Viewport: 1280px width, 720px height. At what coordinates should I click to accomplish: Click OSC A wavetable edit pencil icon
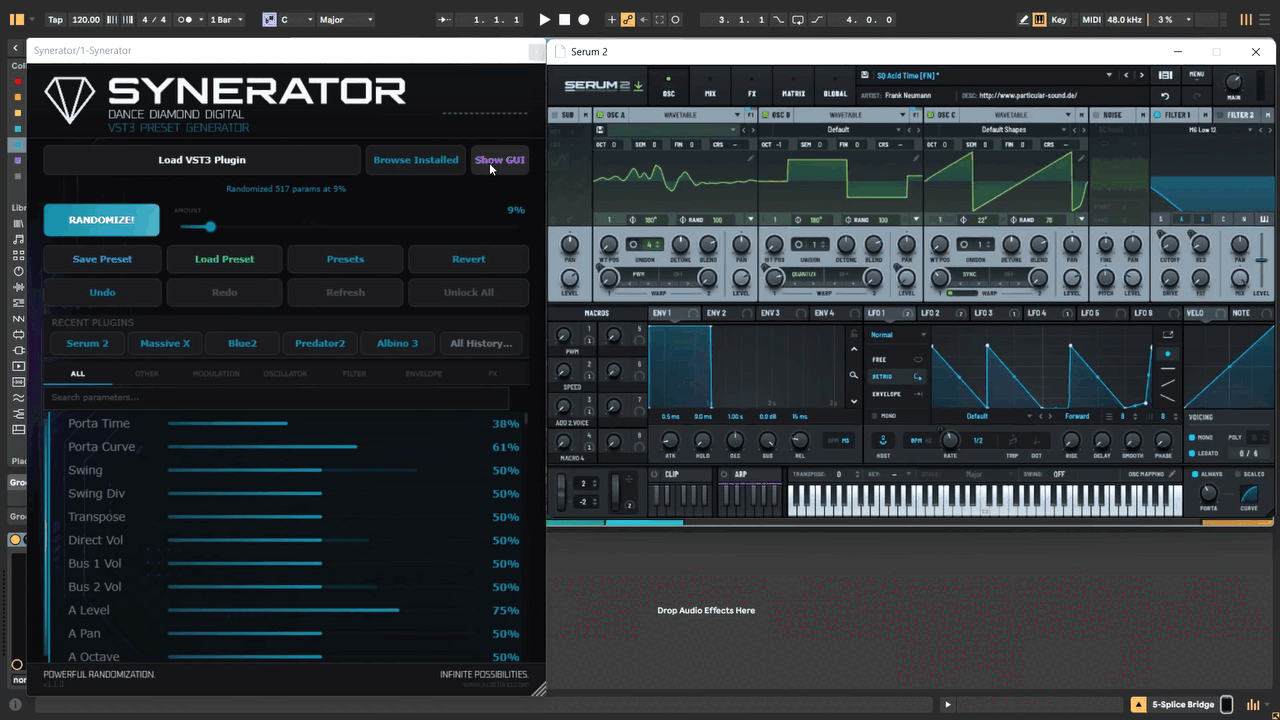[751, 158]
